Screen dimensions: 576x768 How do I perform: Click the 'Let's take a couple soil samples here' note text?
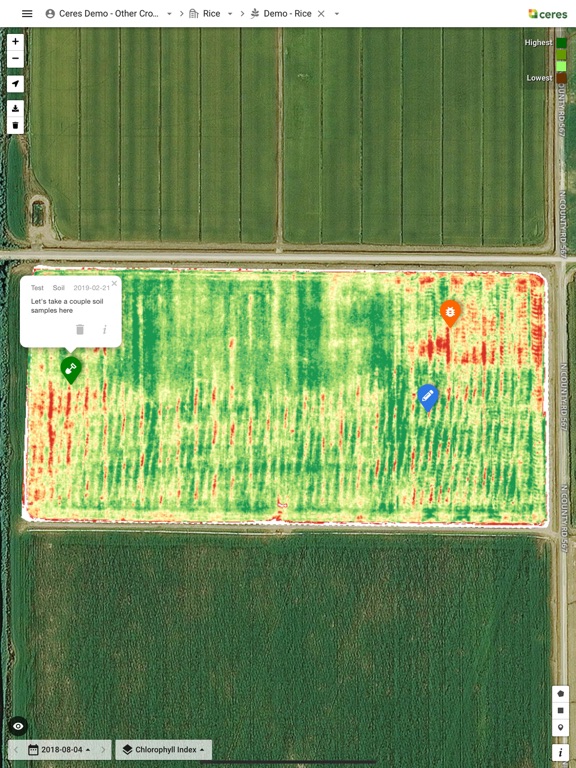[67, 306]
